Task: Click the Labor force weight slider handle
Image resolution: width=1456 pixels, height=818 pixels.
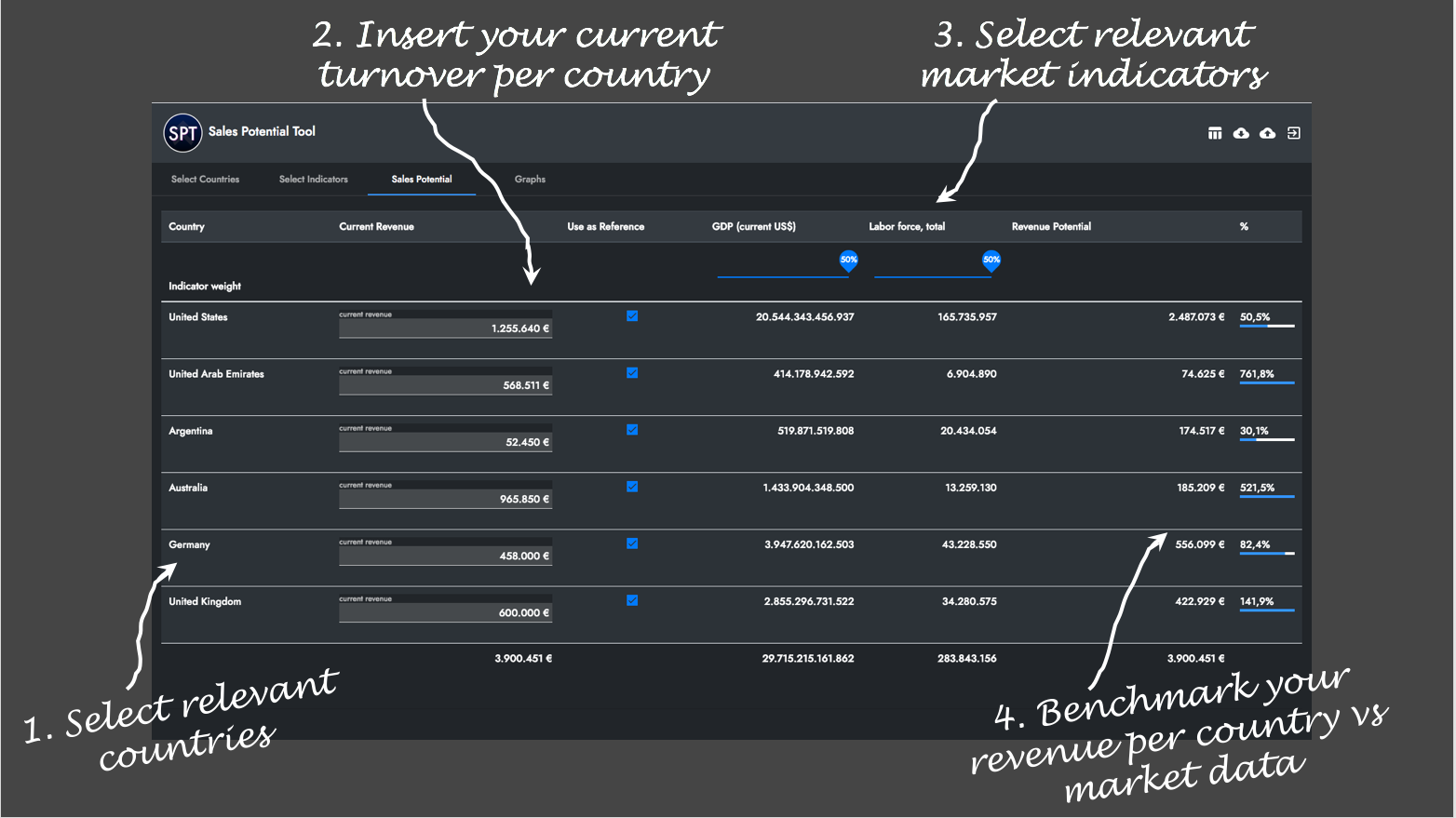Action: click(991, 261)
